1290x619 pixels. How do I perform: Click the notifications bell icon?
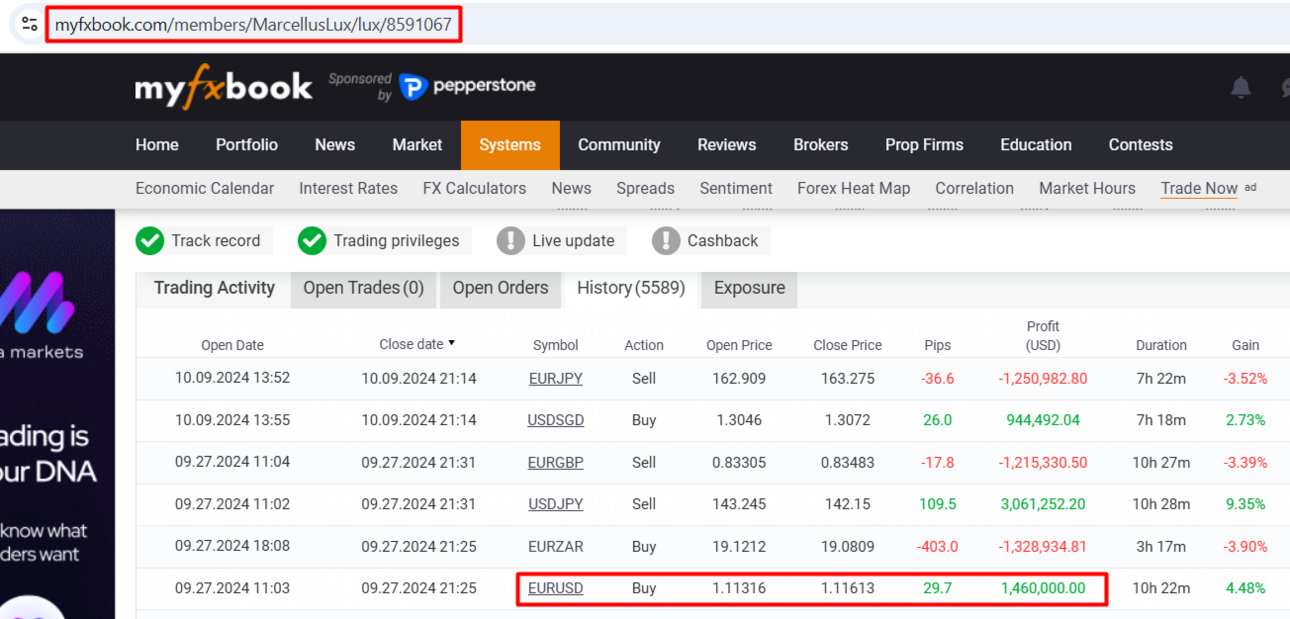pos(1241,87)
